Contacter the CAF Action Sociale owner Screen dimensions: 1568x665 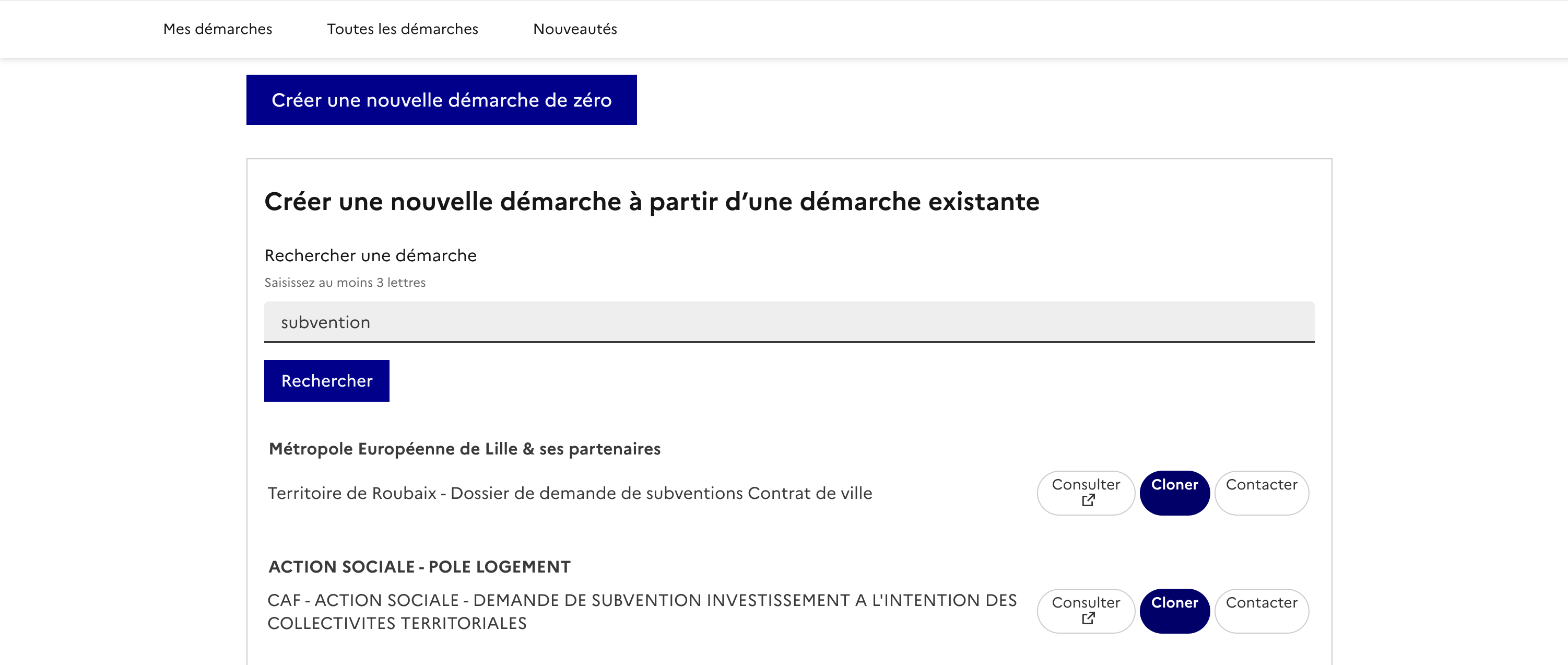tap(1261, 610)
